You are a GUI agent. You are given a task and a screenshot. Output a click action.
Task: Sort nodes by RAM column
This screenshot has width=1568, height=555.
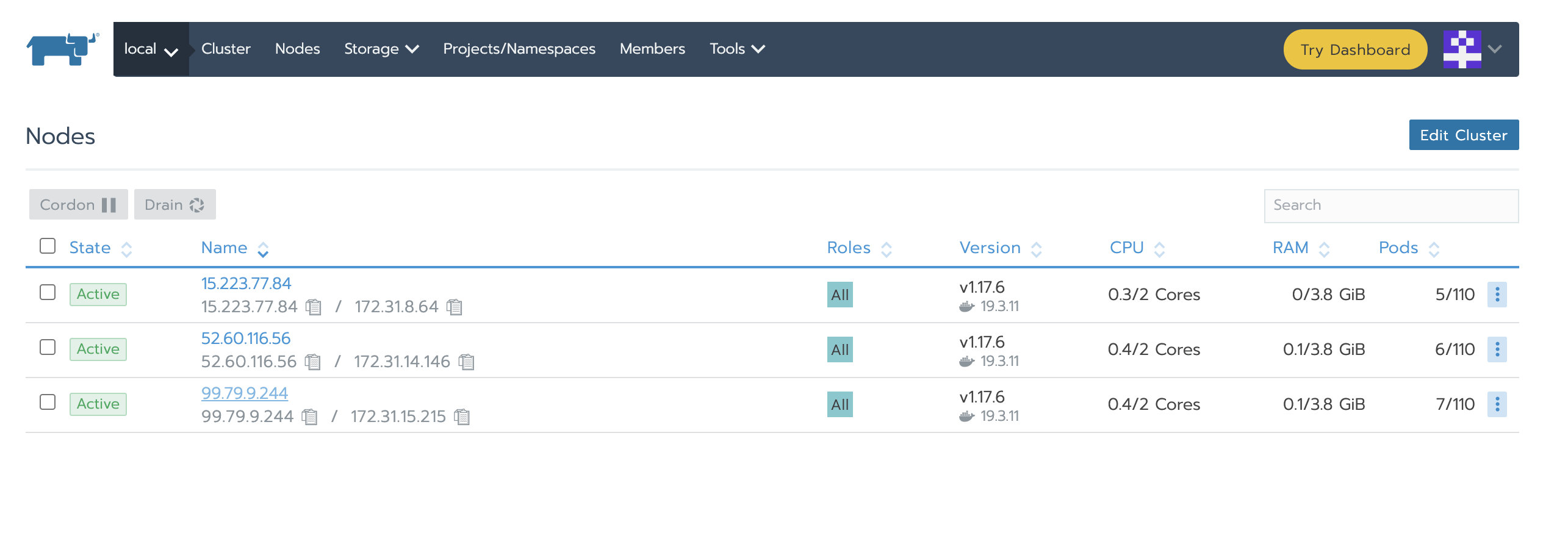1301,248
